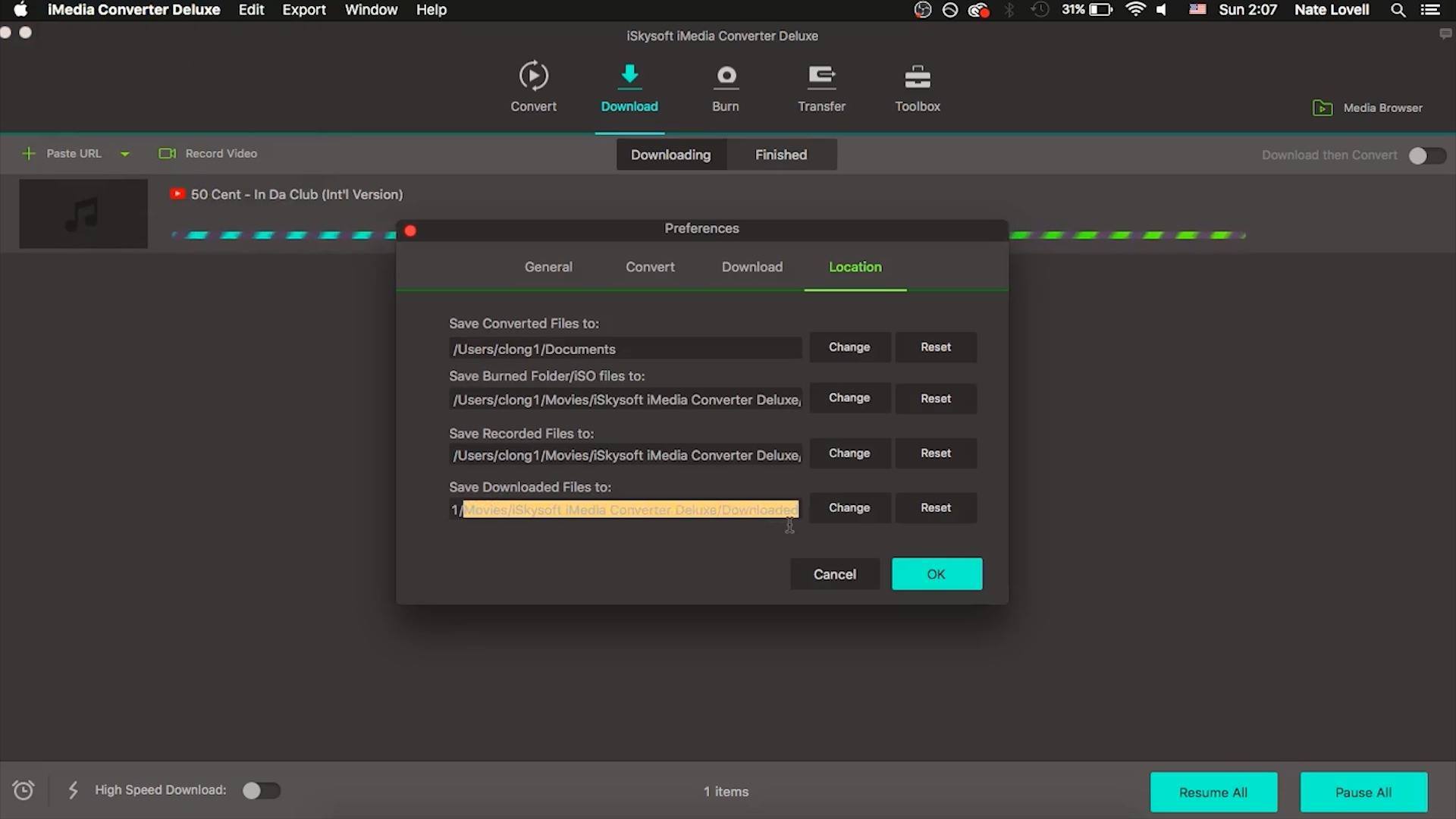This screenshot has height=819, width=1456.
Task: Reset the recorded files save location
Action: point(936,453)
